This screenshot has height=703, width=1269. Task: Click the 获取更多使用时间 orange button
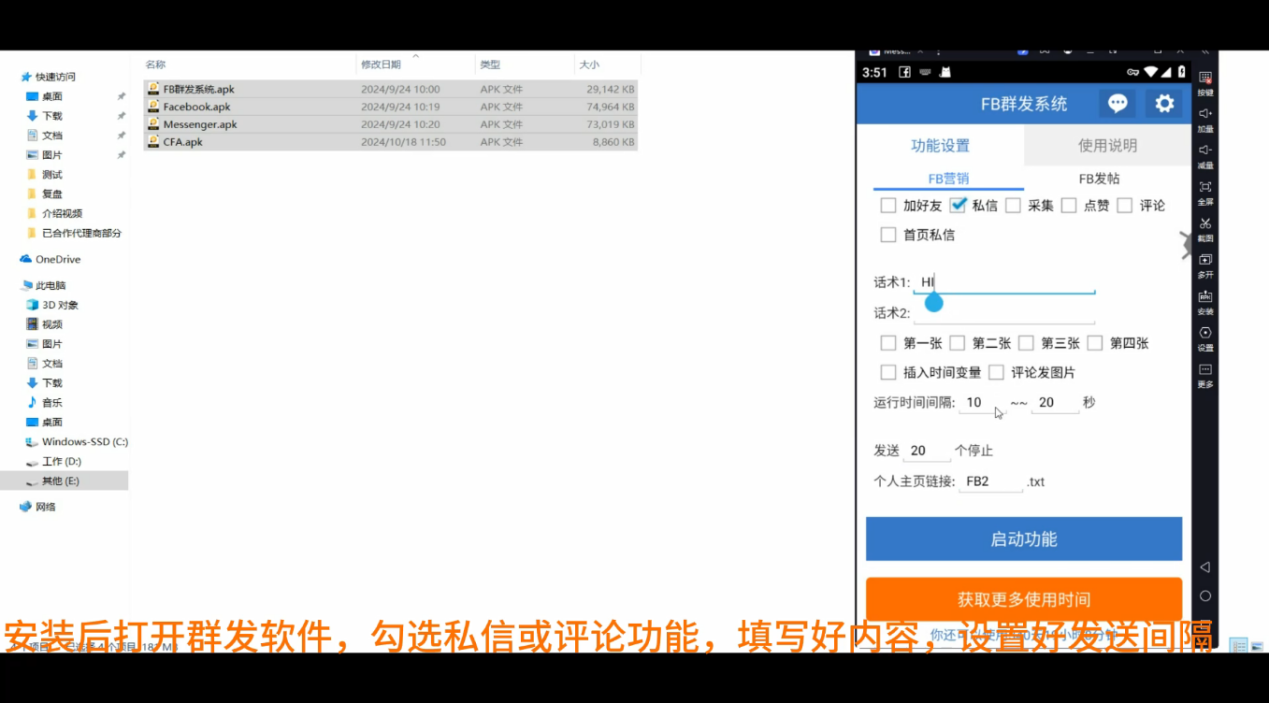coord(1024,600)
